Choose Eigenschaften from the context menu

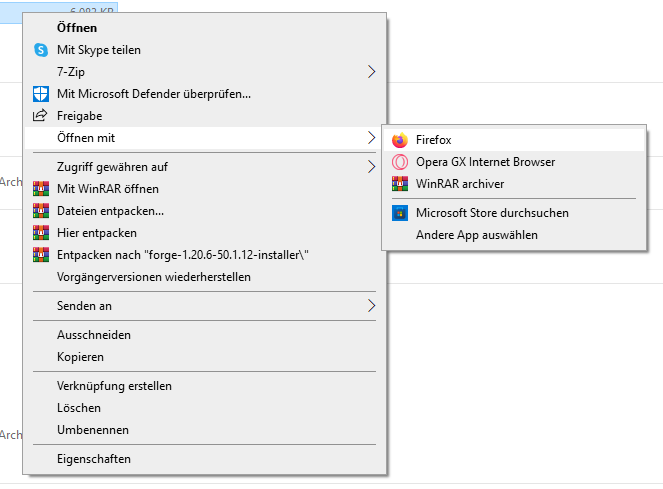tap(94, 459)
